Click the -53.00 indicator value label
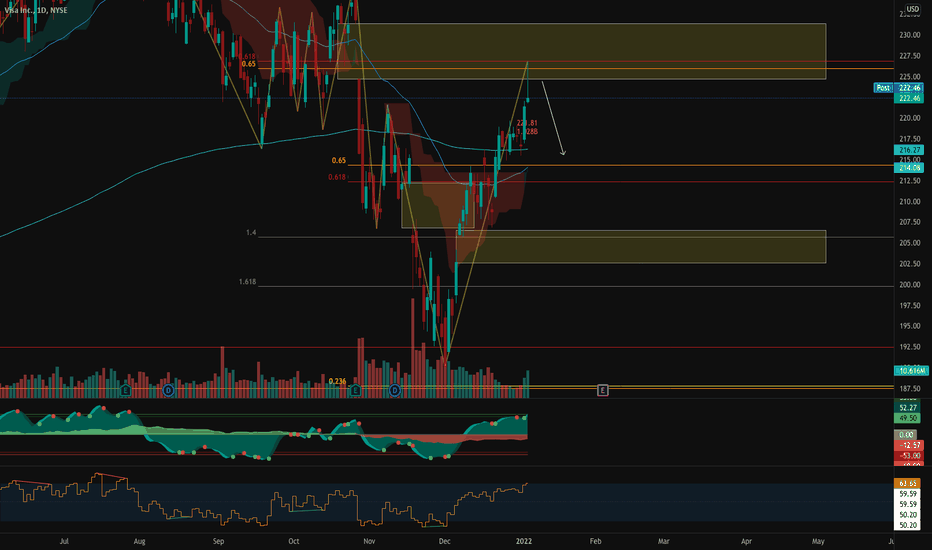932x550 pixels. pos(908,456)
